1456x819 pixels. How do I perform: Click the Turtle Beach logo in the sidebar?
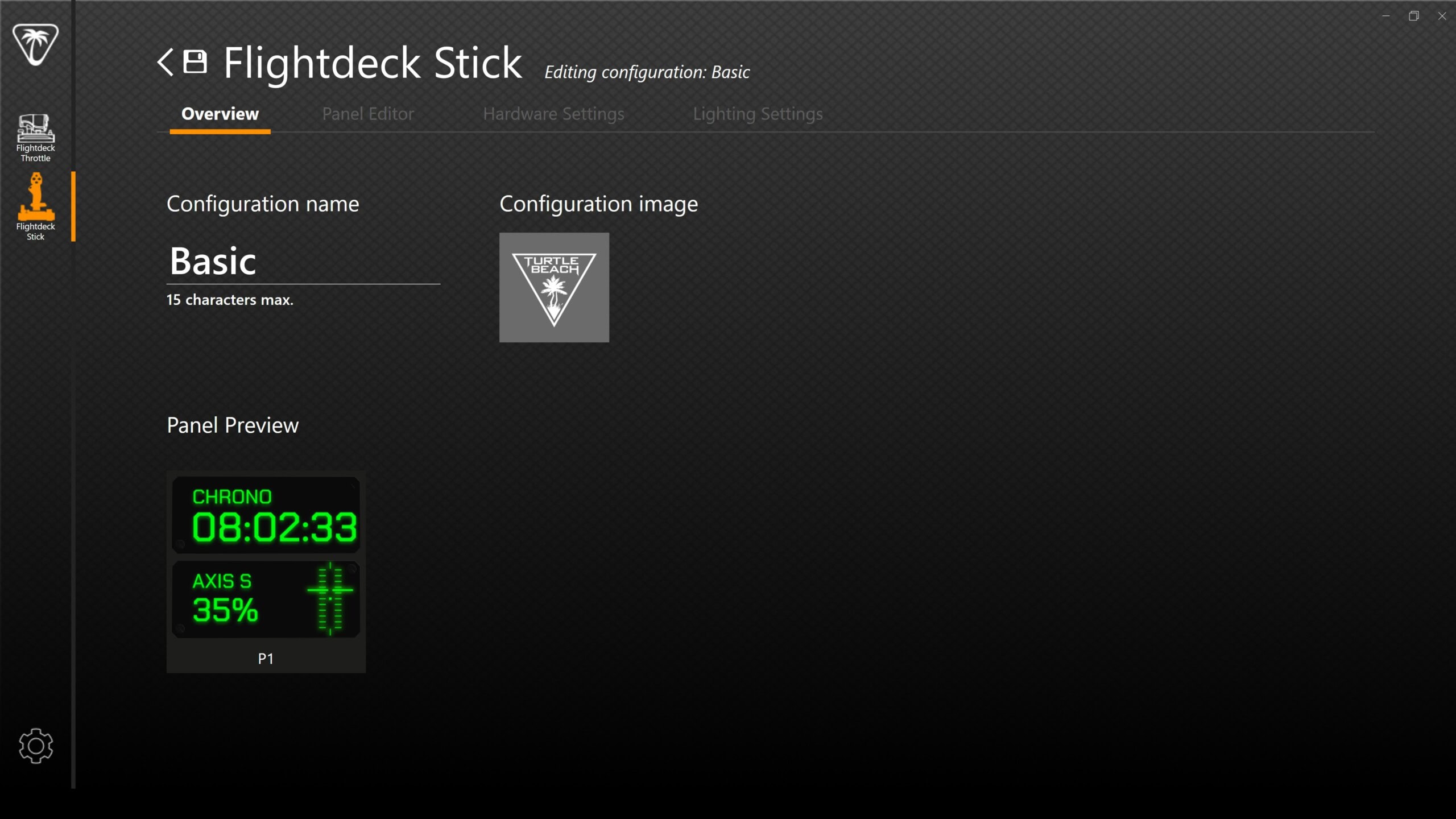click(35, 44)
